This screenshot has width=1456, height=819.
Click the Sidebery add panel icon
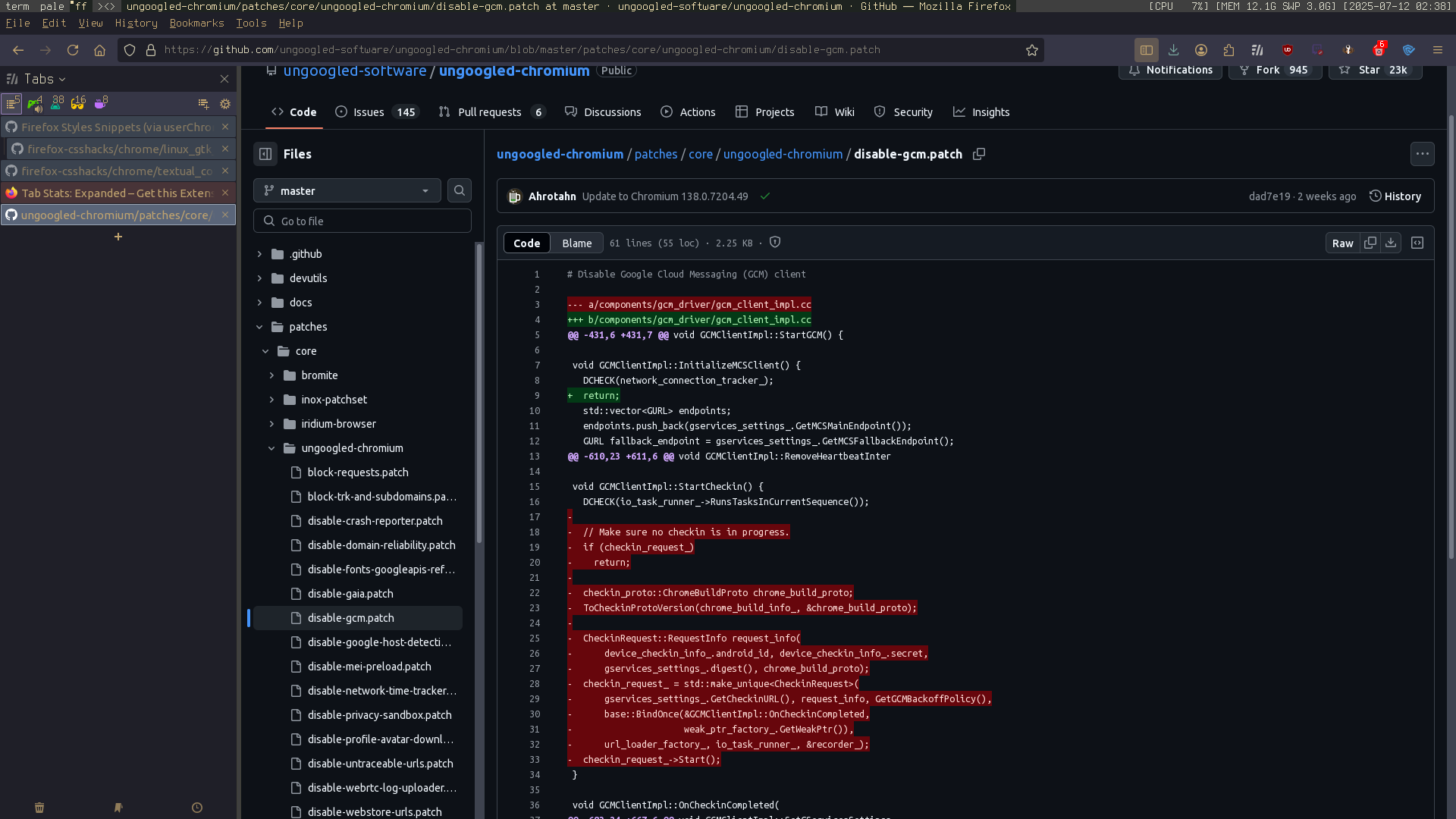pos(203,104)
